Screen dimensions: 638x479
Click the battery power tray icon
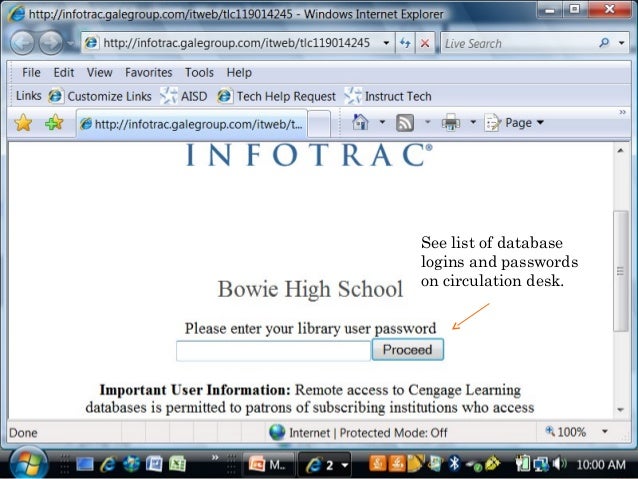coord(522,464)
